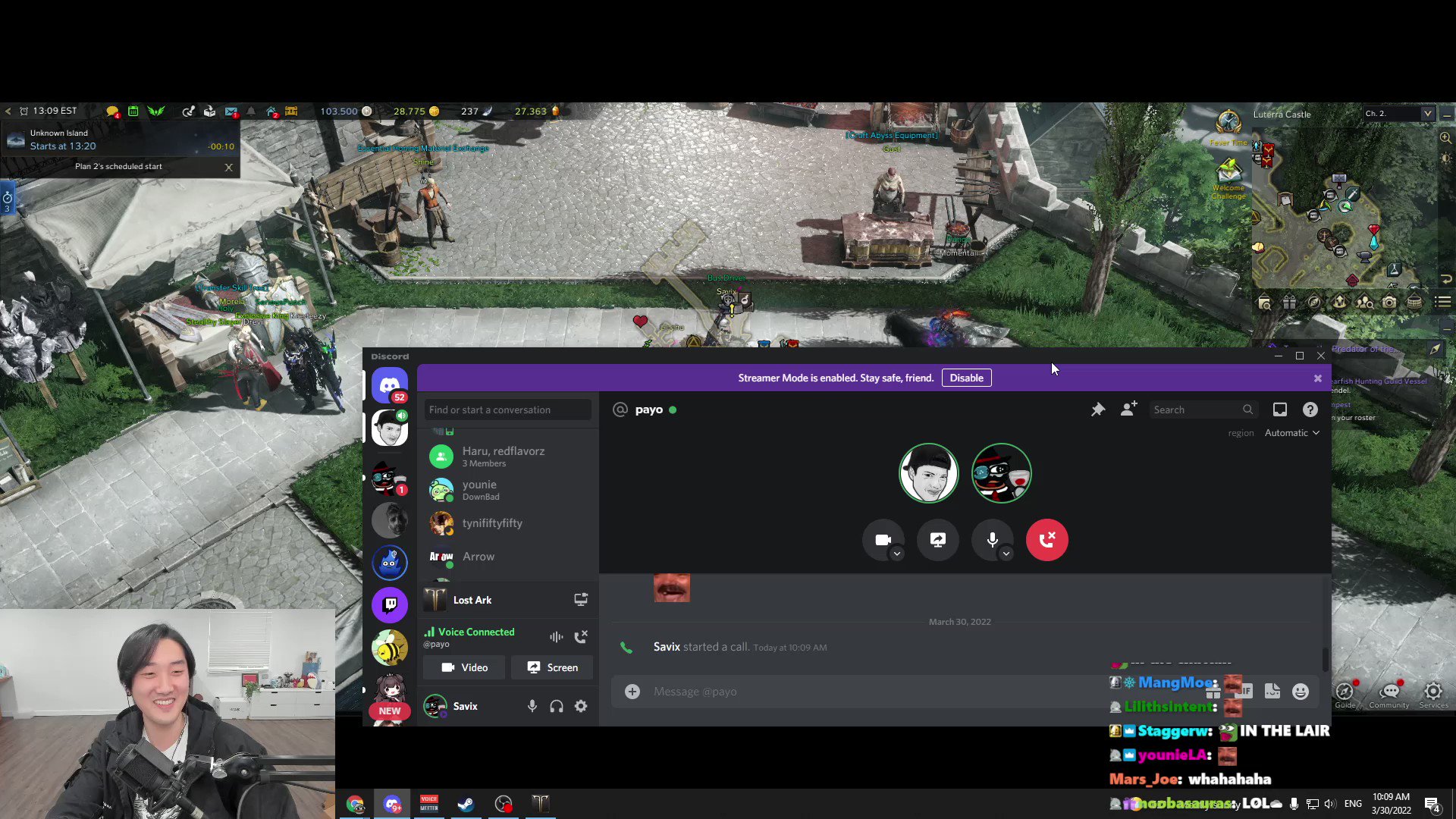Disconnect from the call with red button
The height and width of the screenshot is (819, 1456).
point(1047,540)
